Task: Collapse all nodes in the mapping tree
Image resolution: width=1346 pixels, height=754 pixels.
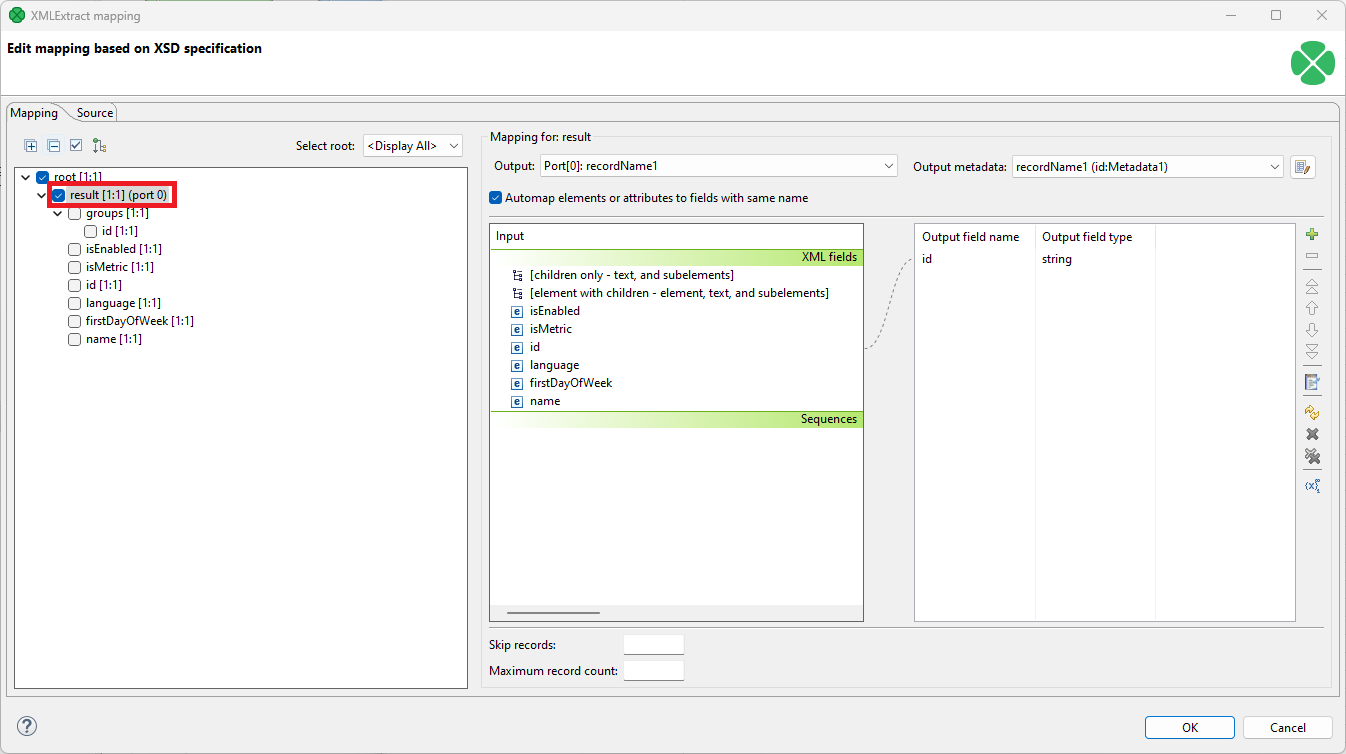Action: click(x=53, y=145)
